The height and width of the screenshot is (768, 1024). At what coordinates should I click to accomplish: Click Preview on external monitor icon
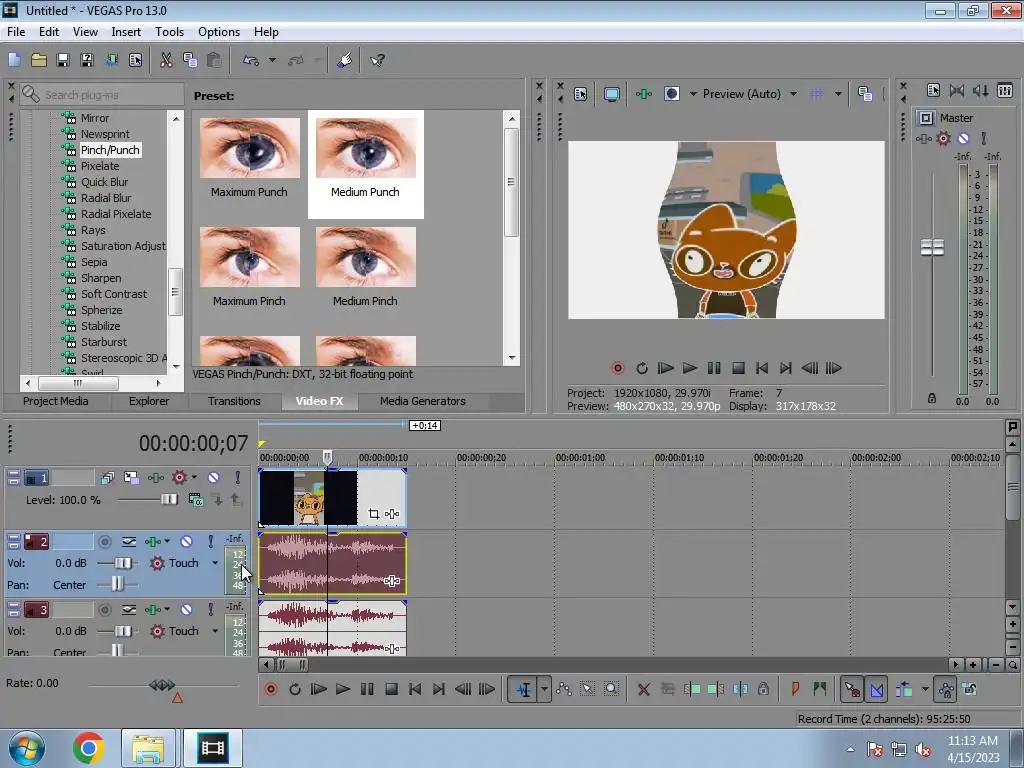[612, 94]
